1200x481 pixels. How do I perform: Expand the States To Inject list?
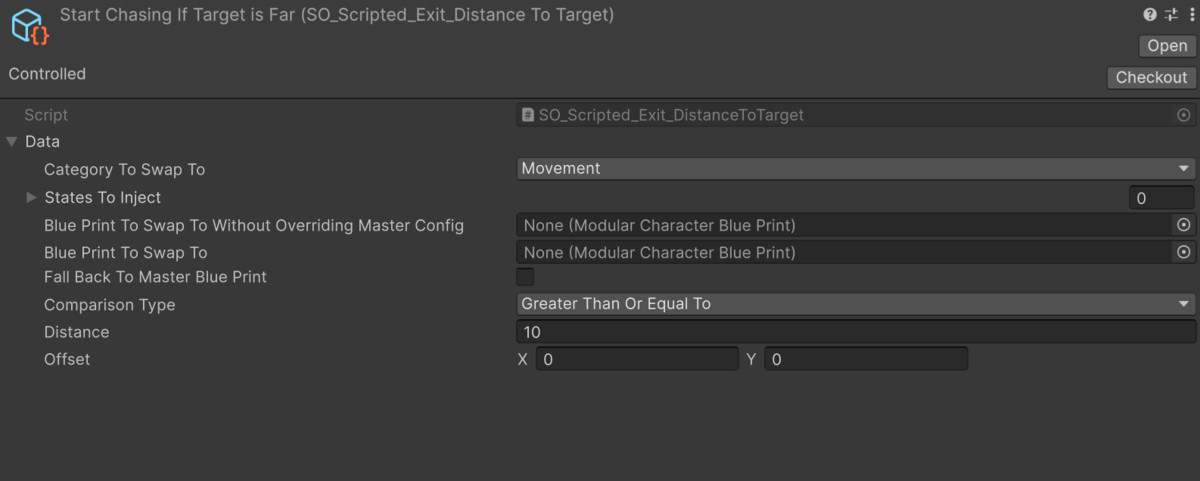(x=32, y=197)
